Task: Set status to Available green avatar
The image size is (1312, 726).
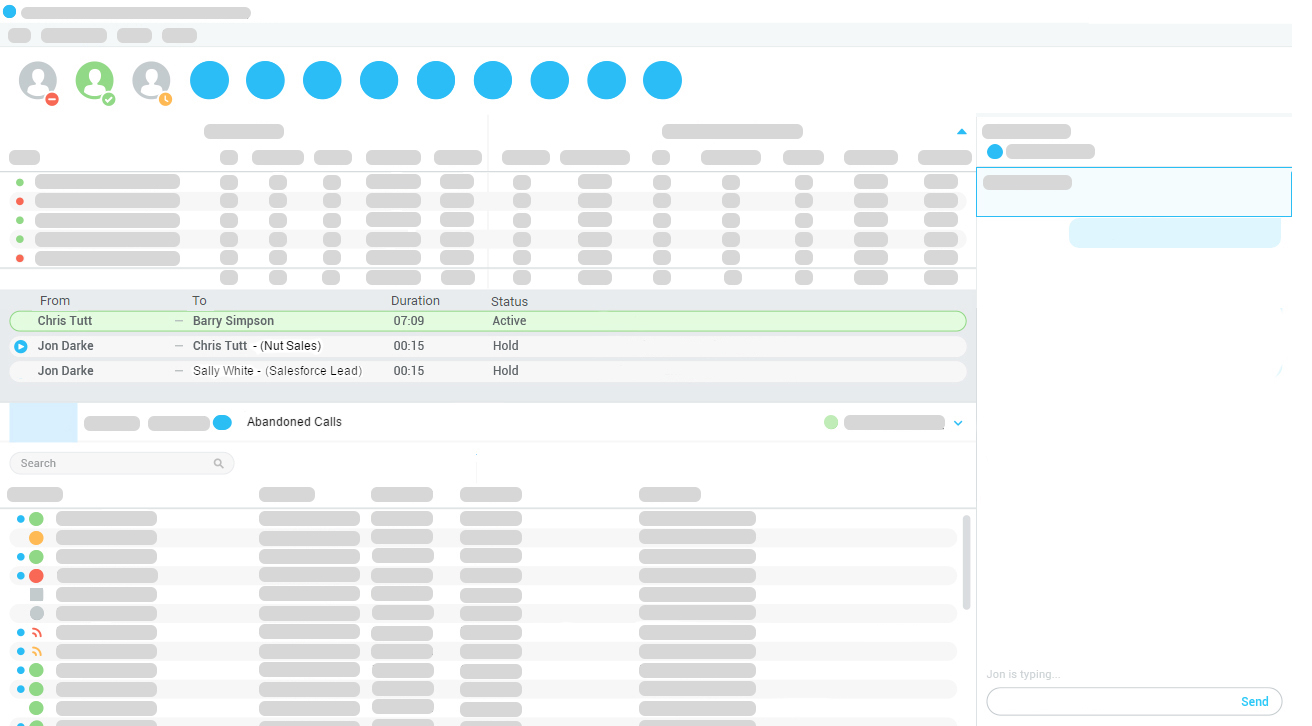Action: (95, 81)
